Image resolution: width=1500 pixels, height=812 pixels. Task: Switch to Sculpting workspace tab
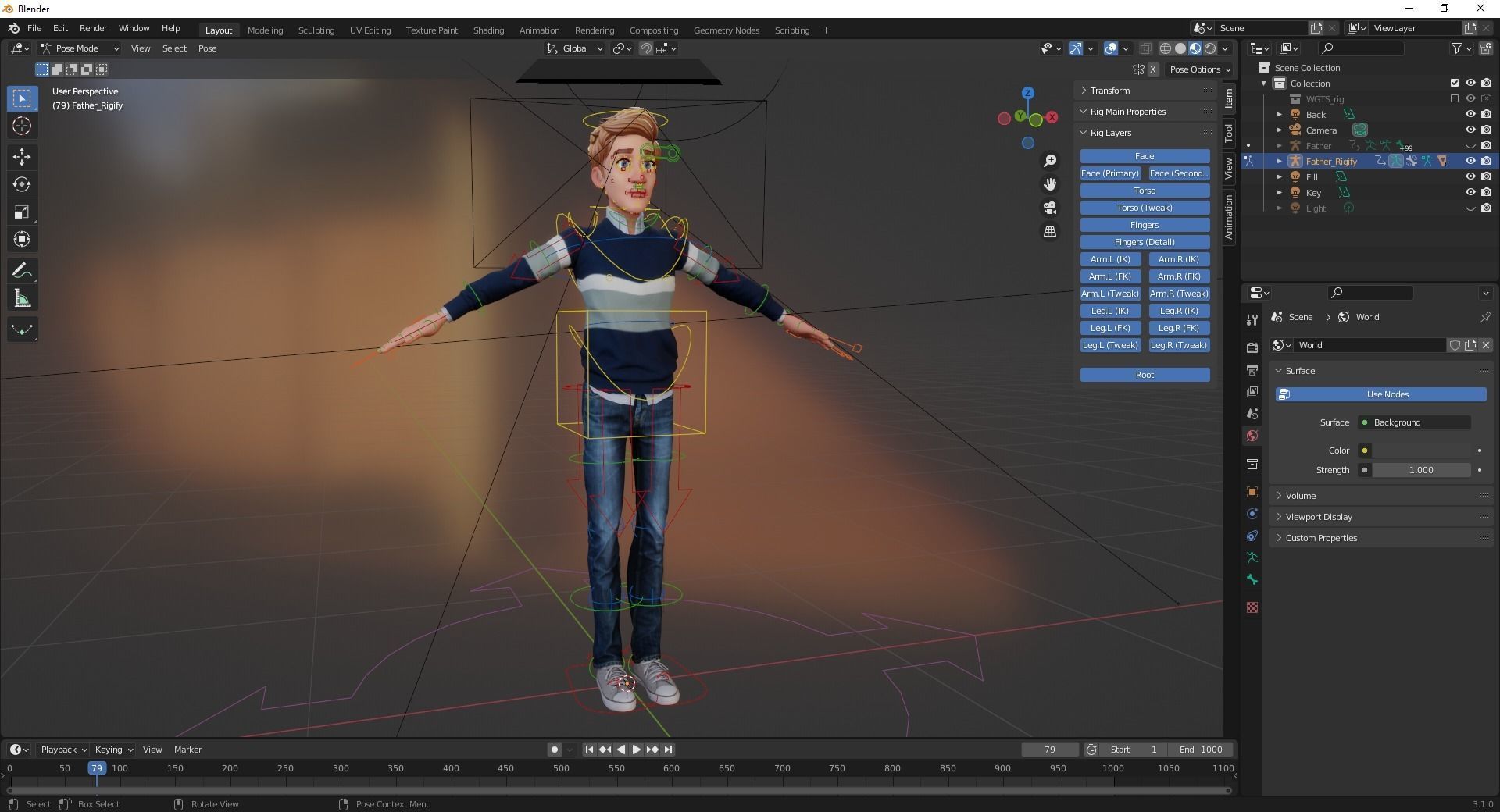pos(316,30)
